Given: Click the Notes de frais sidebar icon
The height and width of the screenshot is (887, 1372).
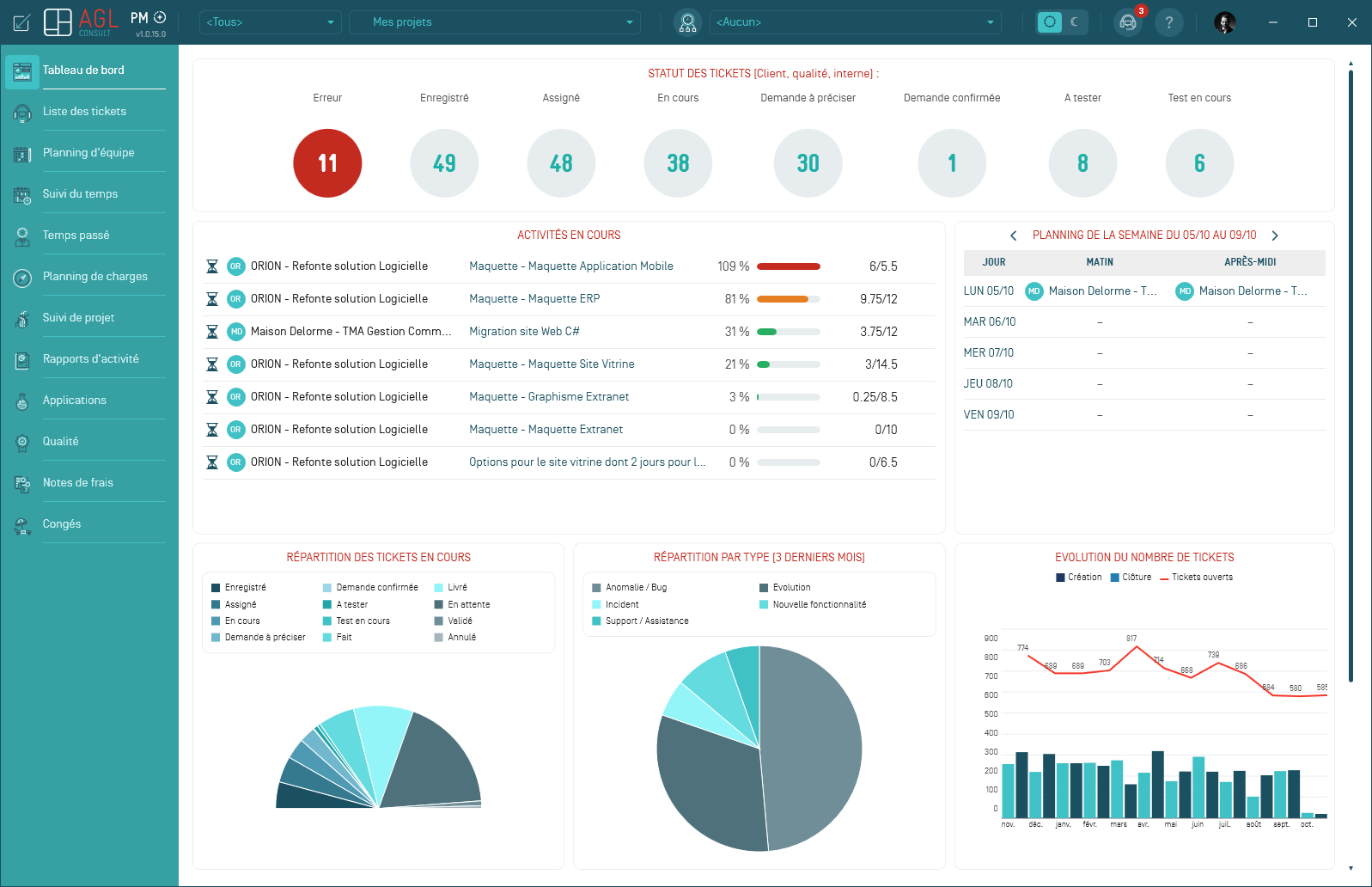Looking at the screenshot, I should click(x=22, y=483).
